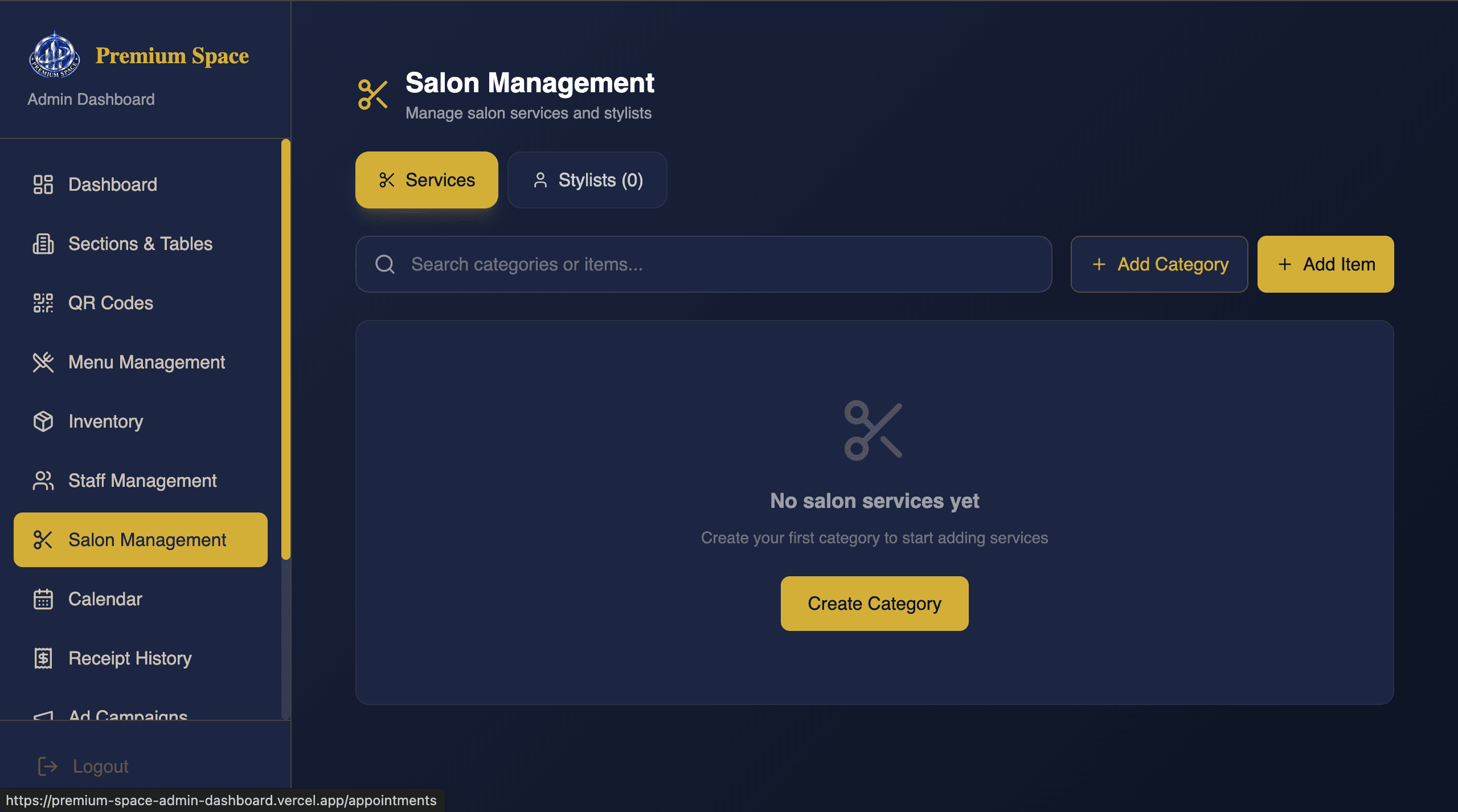1458x812 pixels.
Task: Click the 'Admin Dashboard' label
Action: [91, 99]
